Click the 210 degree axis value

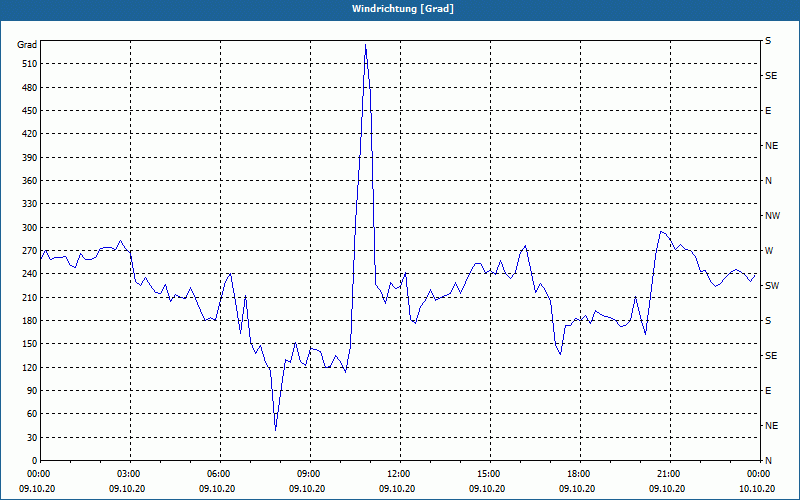(x=30, y=297)
